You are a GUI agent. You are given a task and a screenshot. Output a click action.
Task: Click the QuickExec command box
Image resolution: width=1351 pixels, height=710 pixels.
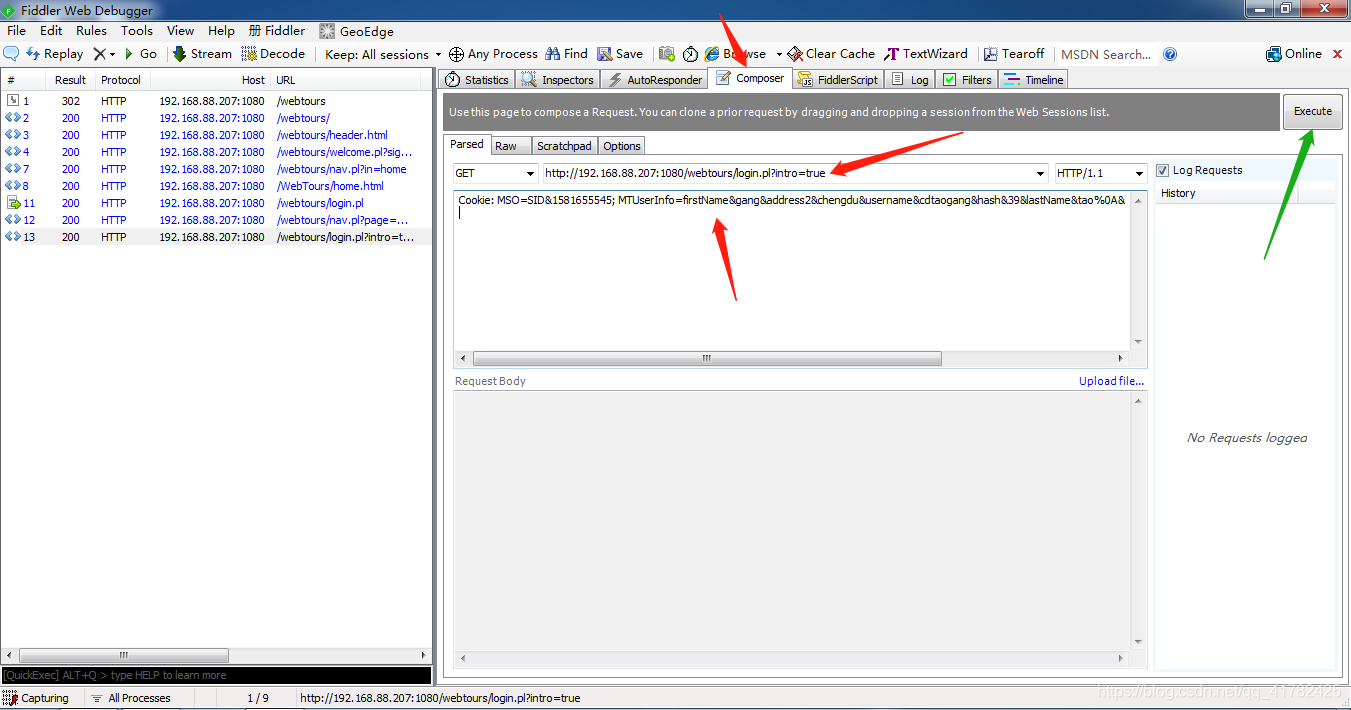[x=216, y=675]
